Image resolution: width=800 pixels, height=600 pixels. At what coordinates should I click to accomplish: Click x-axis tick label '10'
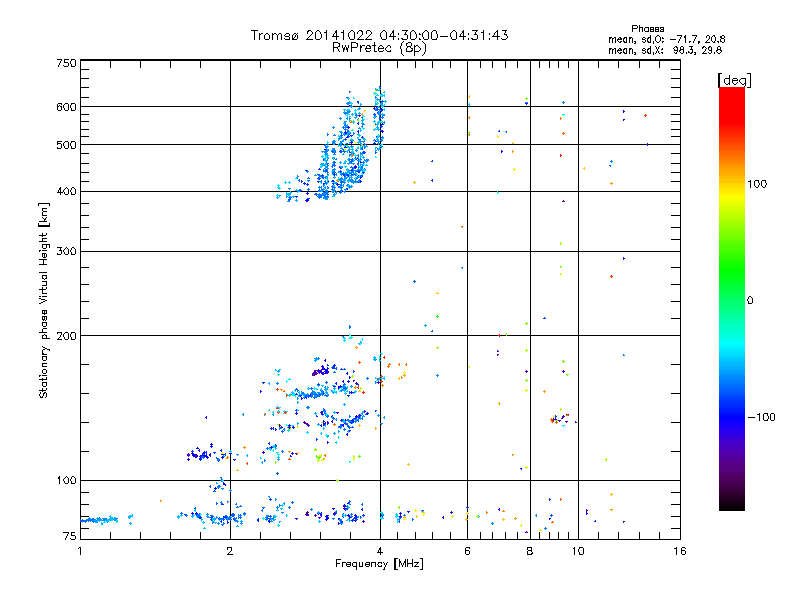point(578,551)
